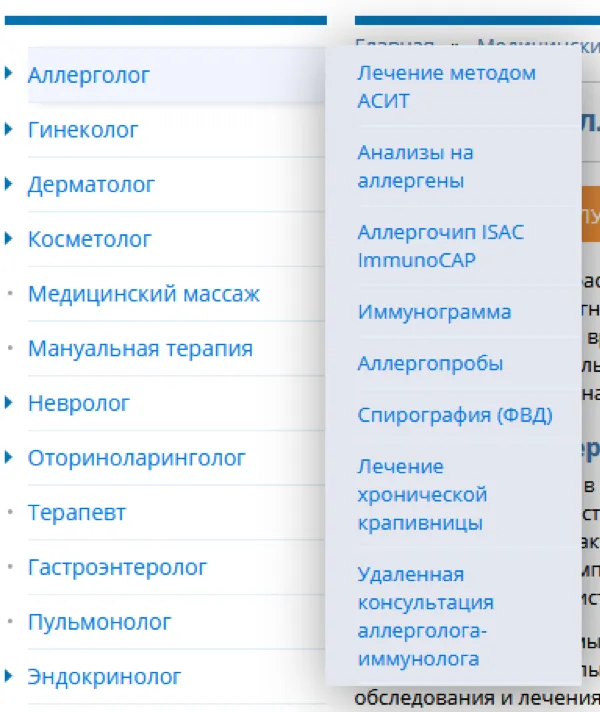Expand the arrow beside Гинеколог
The image size is (600, 712).
[9, 129]
